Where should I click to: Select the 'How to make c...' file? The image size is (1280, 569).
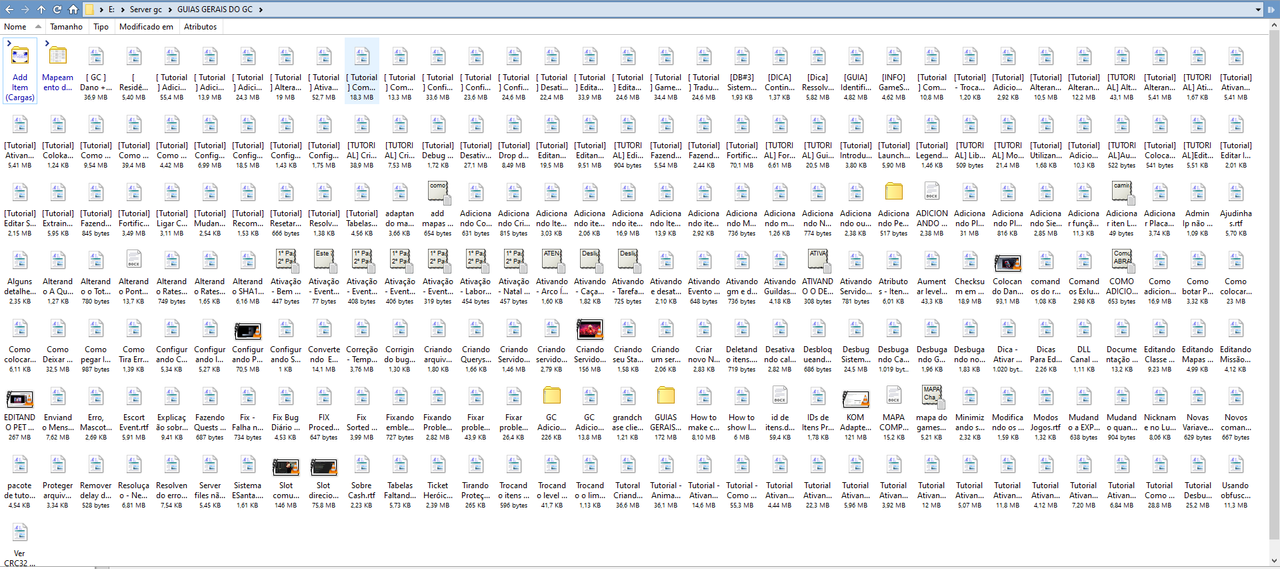(x=704, y=410)
